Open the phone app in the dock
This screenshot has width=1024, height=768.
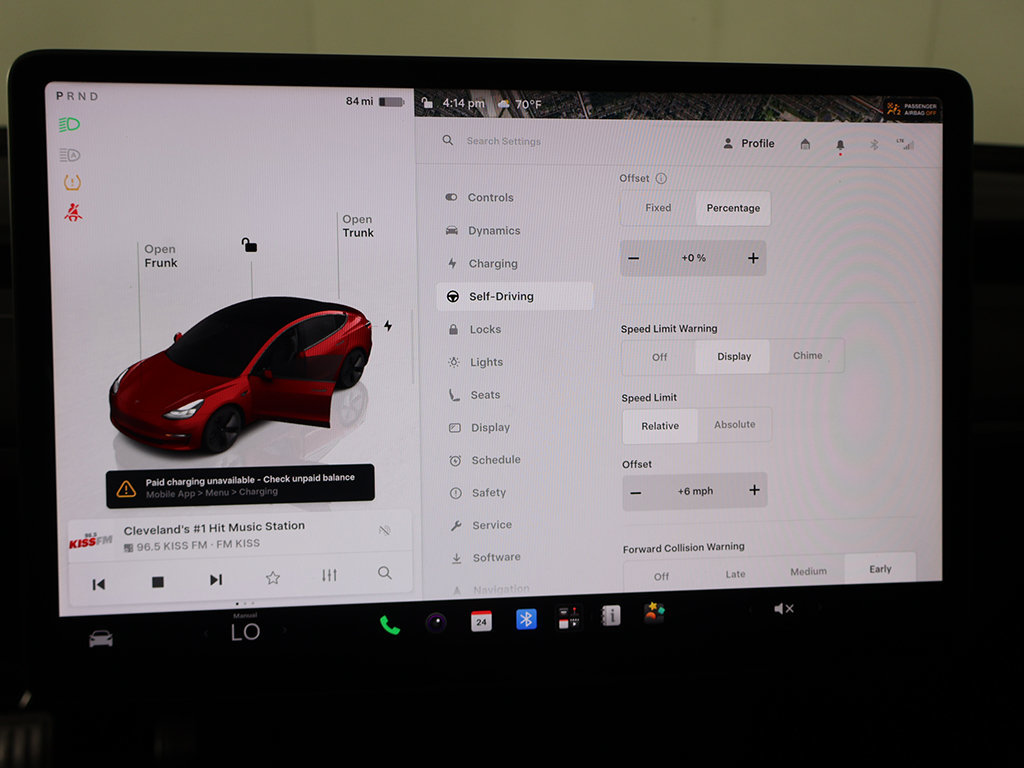point(390,625)
